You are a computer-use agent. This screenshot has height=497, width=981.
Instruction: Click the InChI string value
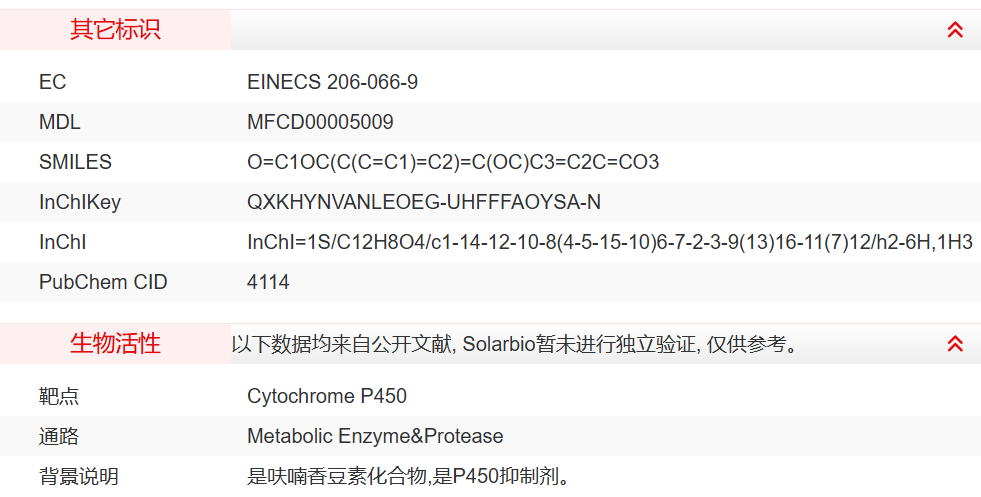pyautogui.click(x=610, y=242)
